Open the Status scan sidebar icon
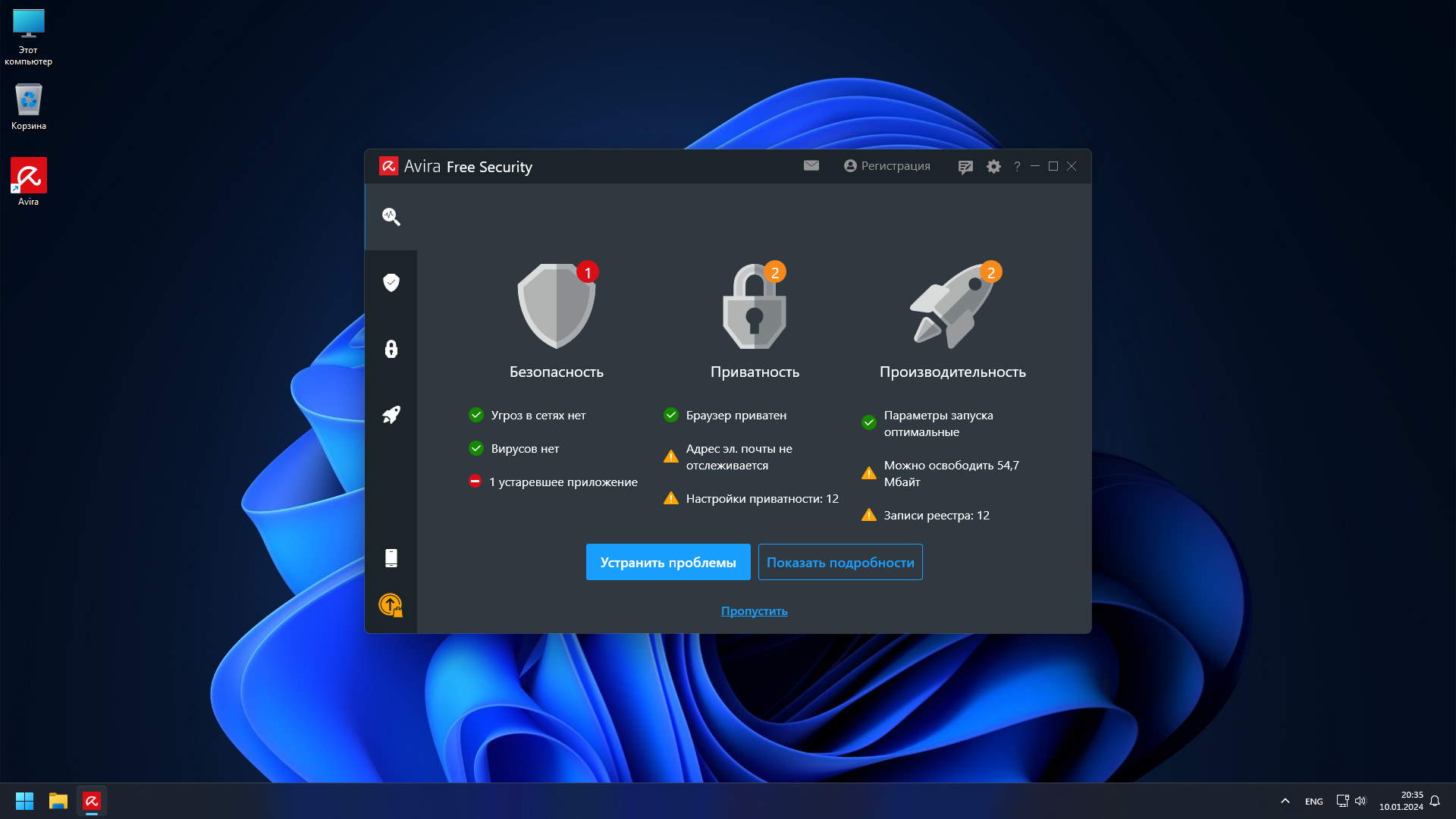Screen dimensions: 1456x819 [391, 217]
